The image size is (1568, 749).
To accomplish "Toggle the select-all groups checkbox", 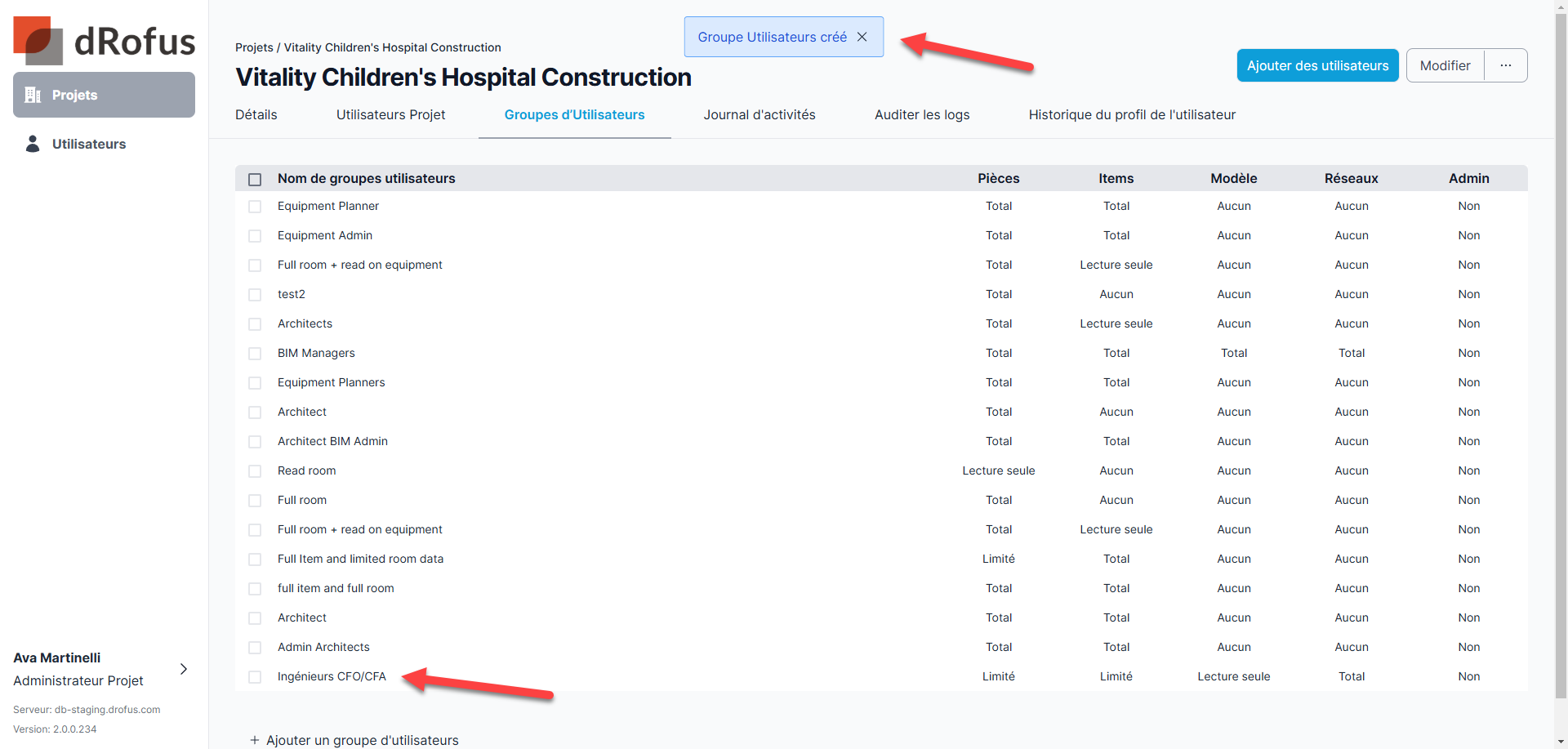I will pos(255,179).
